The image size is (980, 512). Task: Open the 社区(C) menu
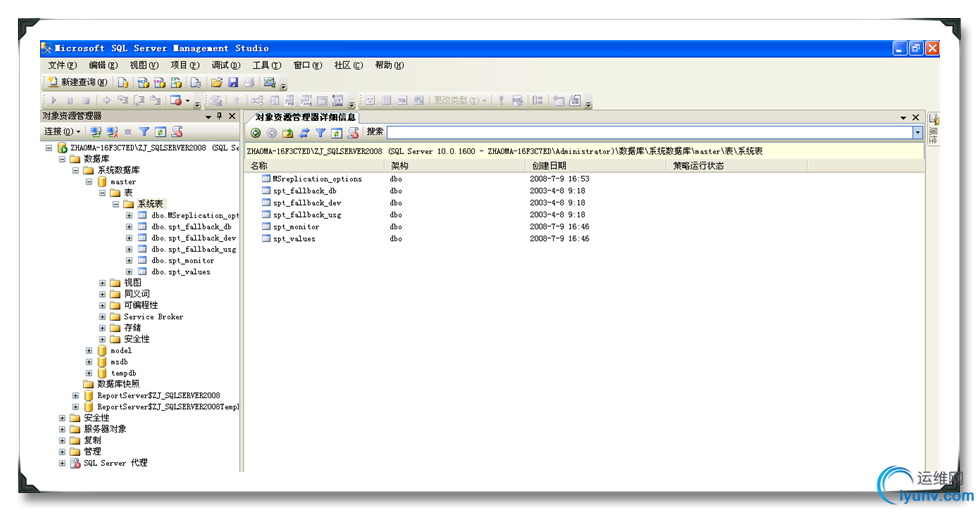click(348, 65)
